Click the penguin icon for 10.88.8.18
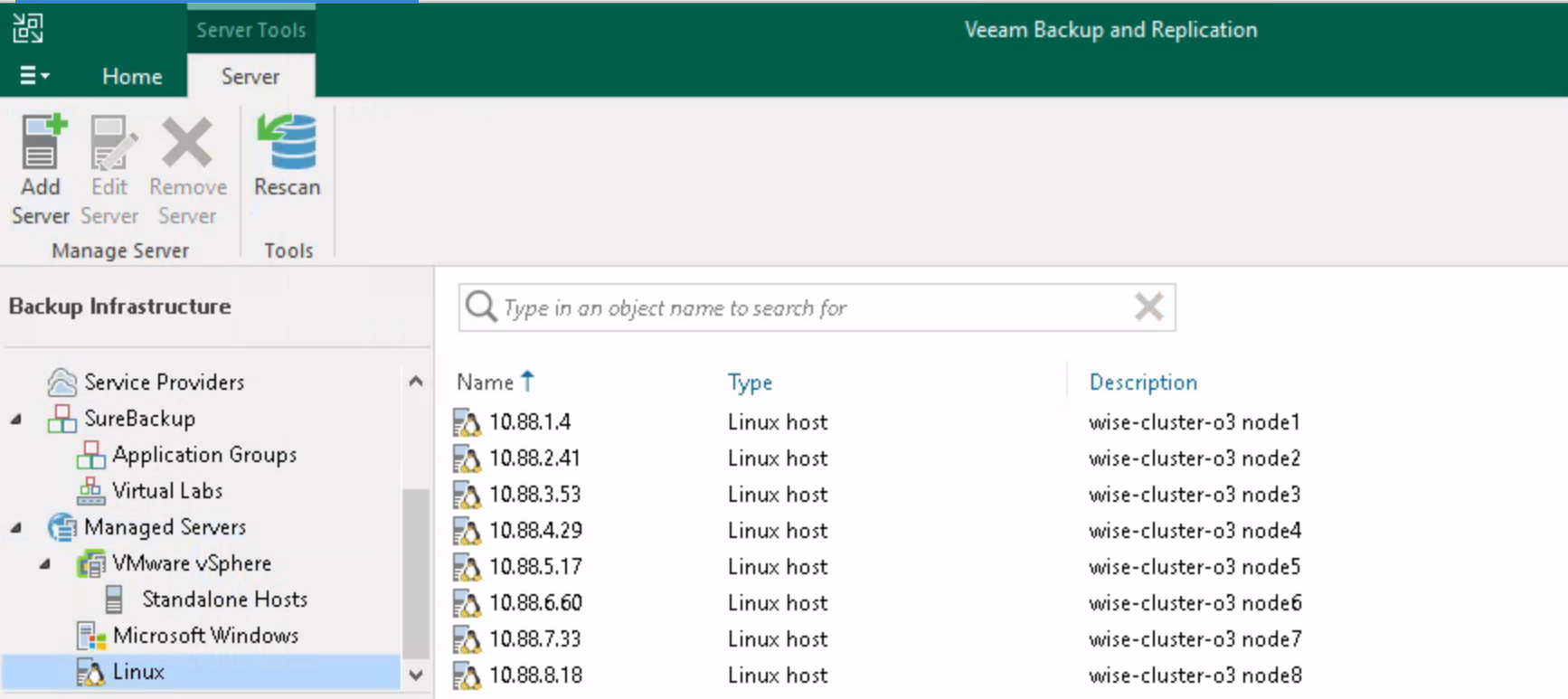 (467, 675)
